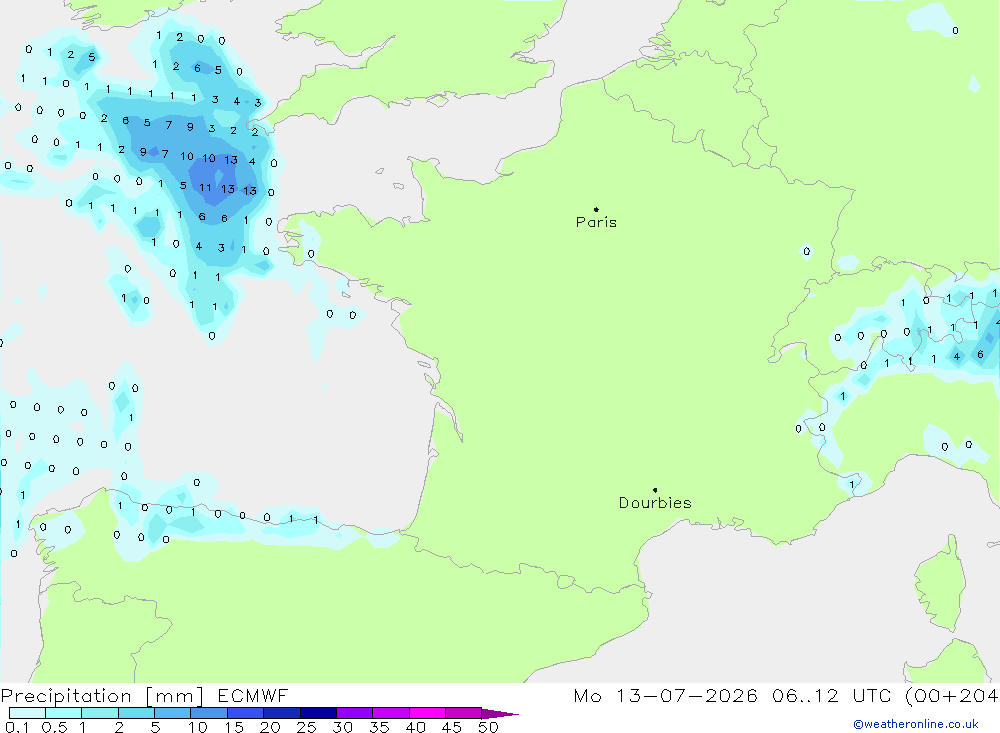This screenshot has height=733, width=1000.
Task: Click the 'Precipitation [mm]' title text
Action: point(102,696)
